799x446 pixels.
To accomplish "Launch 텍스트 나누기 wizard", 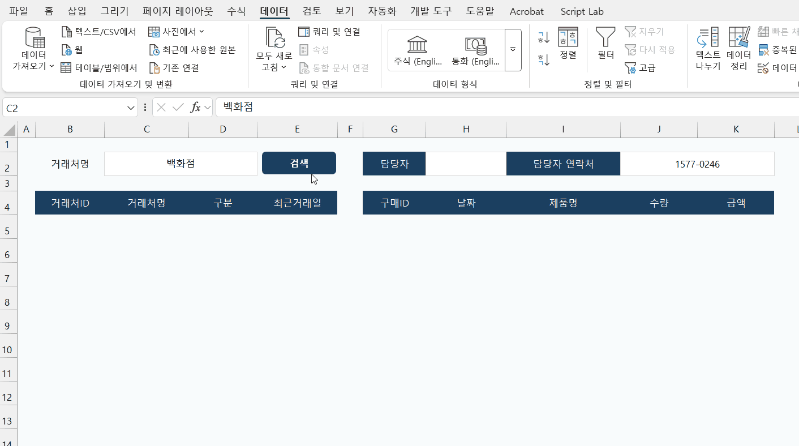I will 708,49.
